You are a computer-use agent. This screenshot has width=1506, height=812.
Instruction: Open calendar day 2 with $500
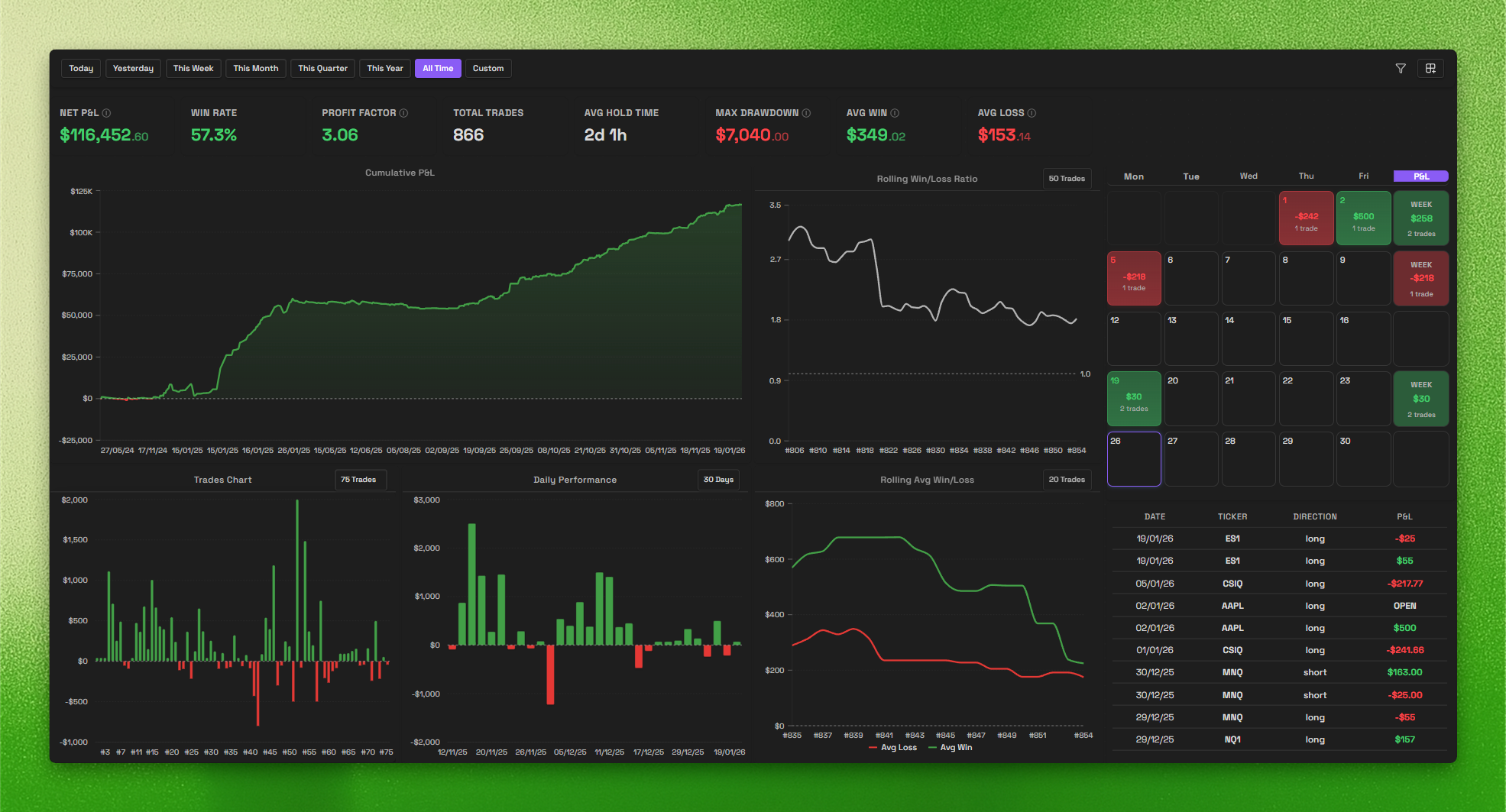click(x=1364, y=218)
